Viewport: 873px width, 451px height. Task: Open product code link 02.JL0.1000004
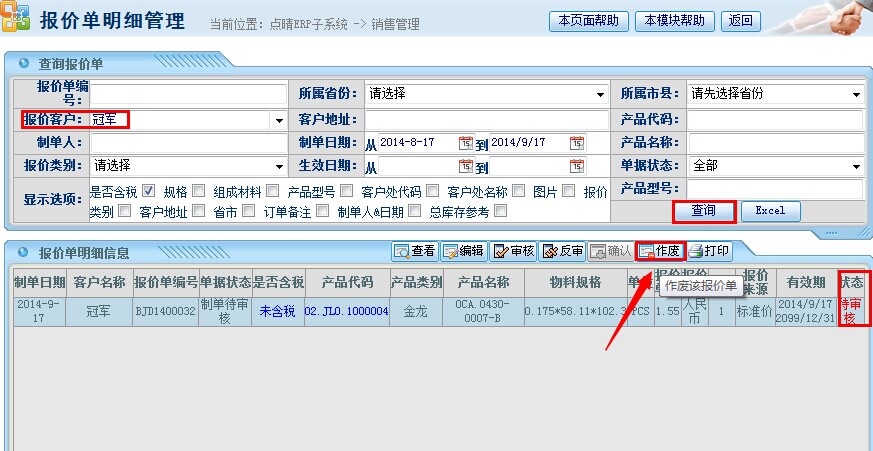pos(346,311)
